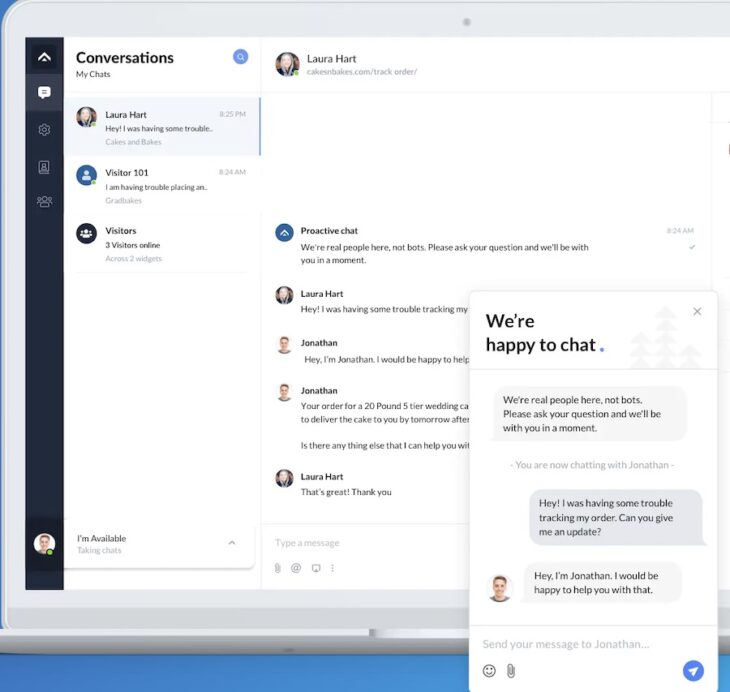Click the Conversations heading
Image resolution: width=730 pixels, height=692 pixels.
125,58
